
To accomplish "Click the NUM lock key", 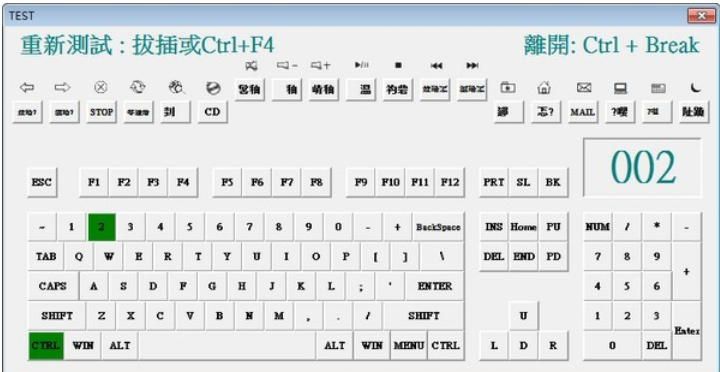I will click(x=597, y=227).
